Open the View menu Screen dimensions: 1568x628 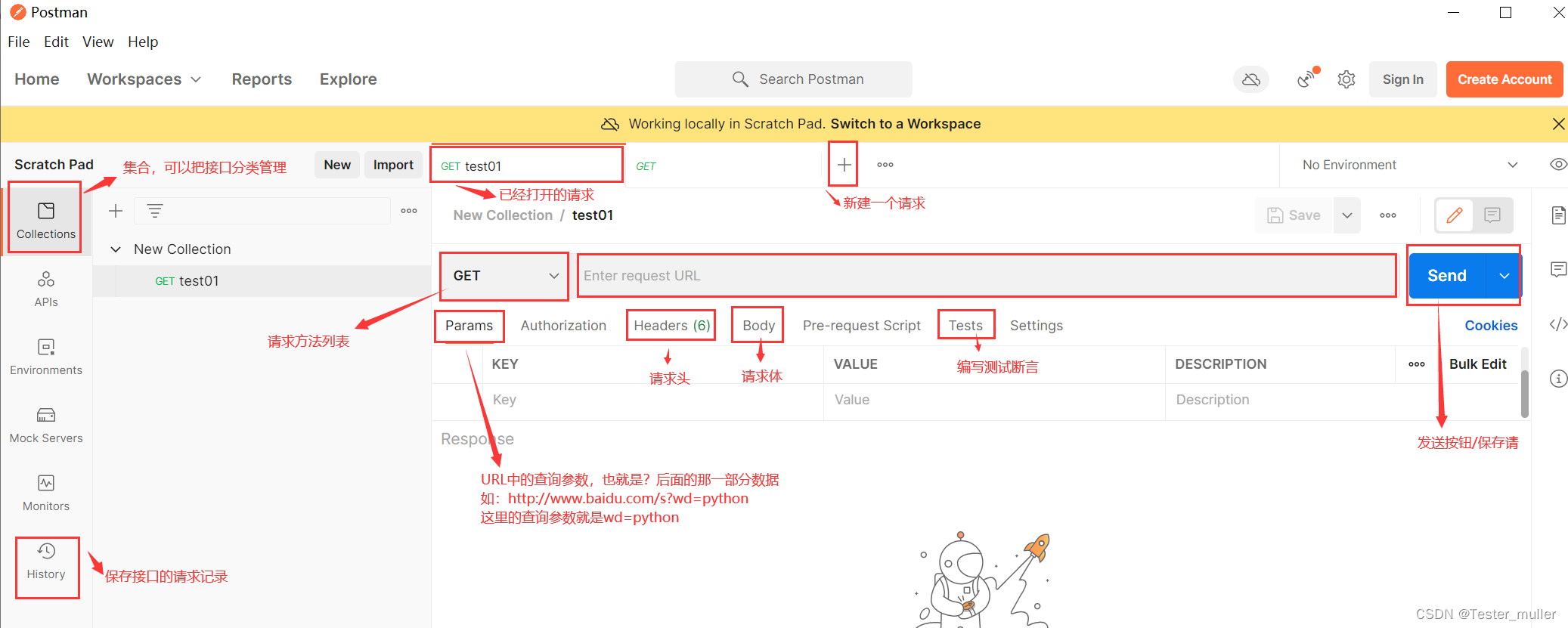pos(98,42)
